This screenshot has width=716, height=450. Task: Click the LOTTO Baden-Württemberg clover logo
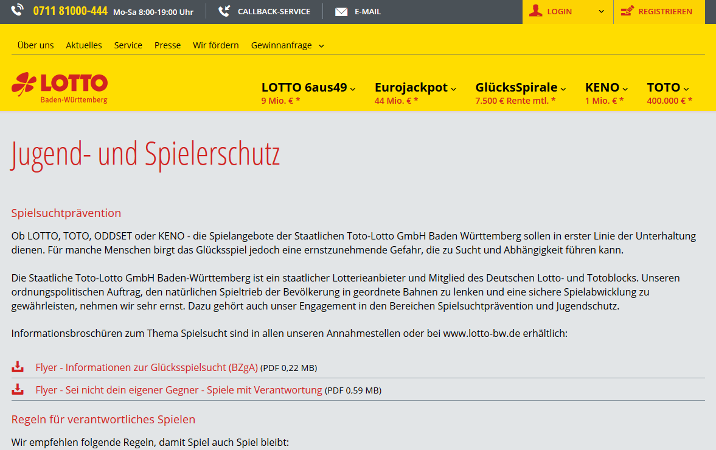(60, 88)
